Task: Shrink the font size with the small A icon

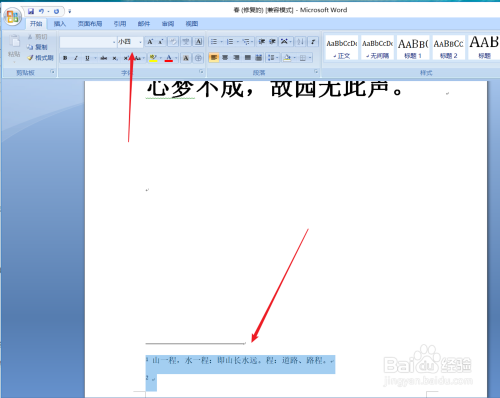Action: coord(161,42)
